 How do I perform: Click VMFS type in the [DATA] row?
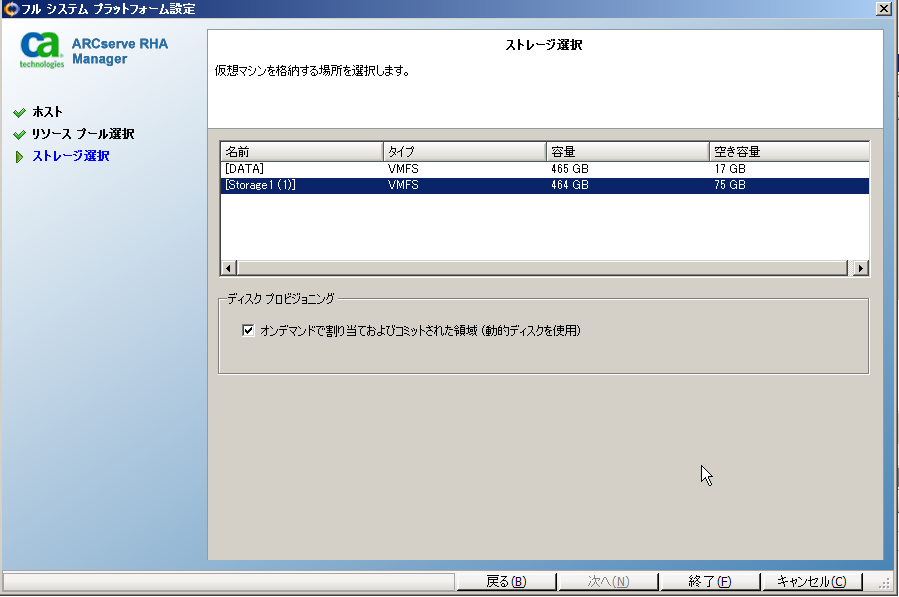point(403,169)
